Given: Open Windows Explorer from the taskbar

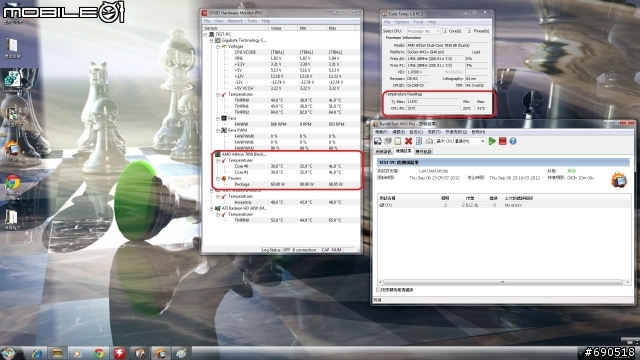Looking at the screenshot, I should (57, 353).
